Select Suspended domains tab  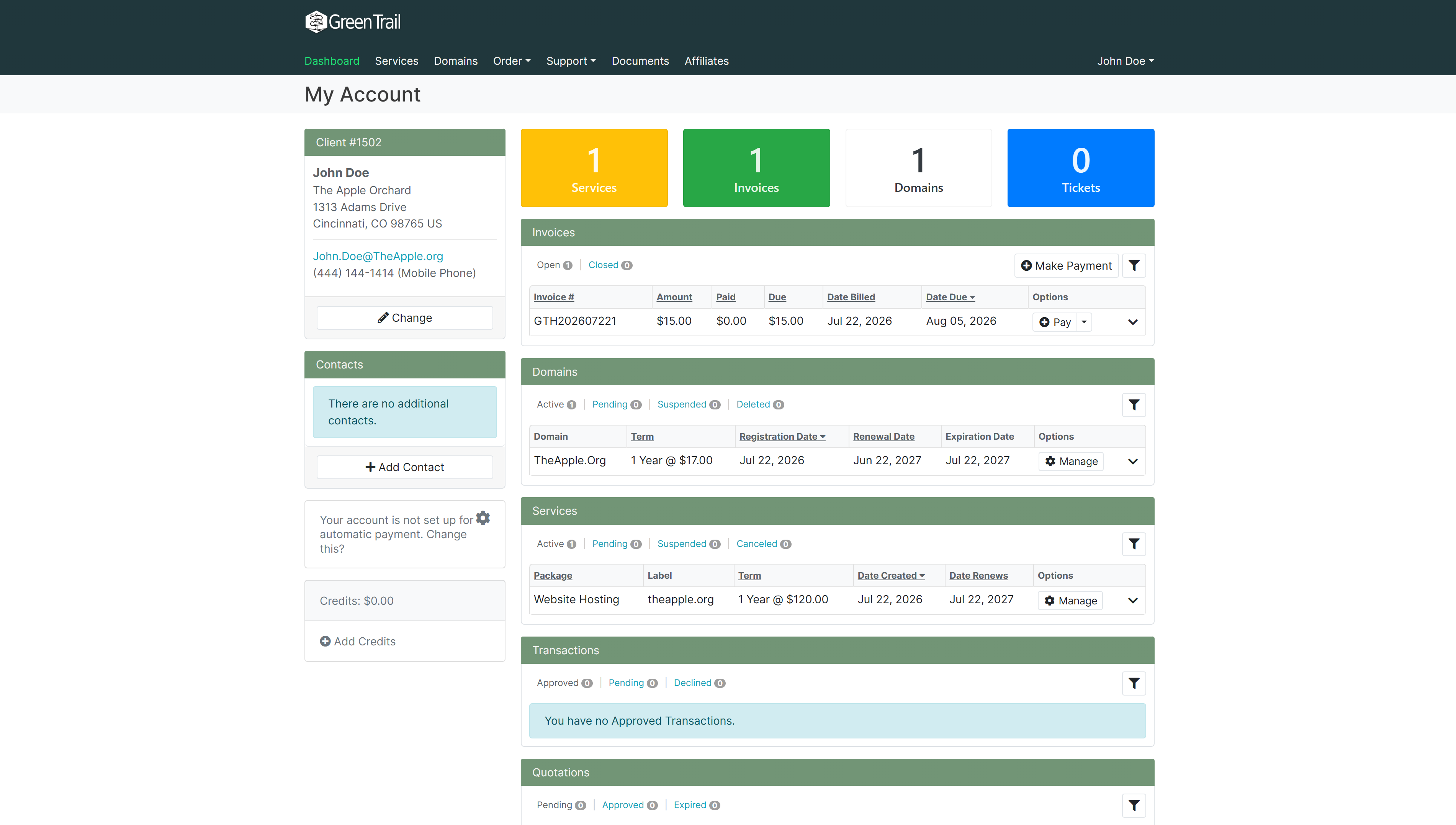(688, 404)
